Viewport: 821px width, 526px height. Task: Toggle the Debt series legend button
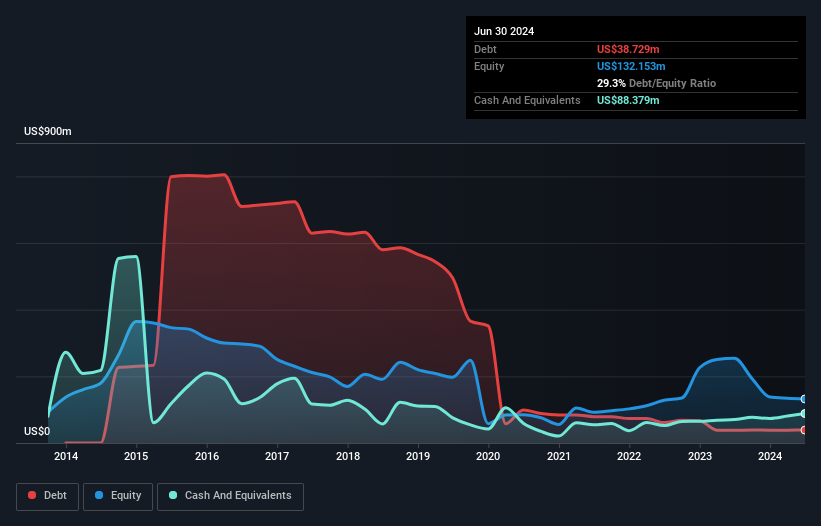tap(48, 496)
